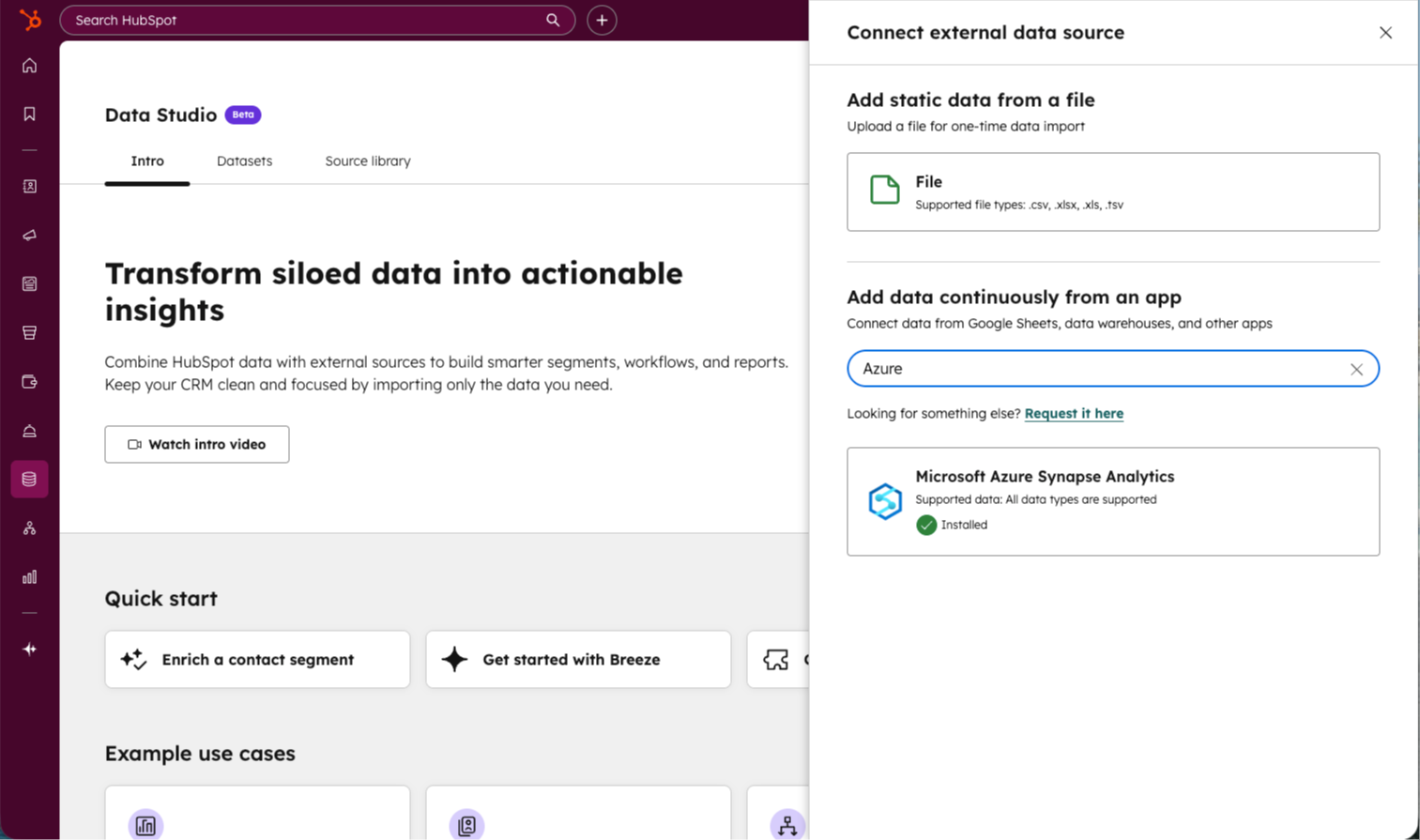Click the Watch intro video button
This screenshot has width=1420, height=840.
[196, 444]
